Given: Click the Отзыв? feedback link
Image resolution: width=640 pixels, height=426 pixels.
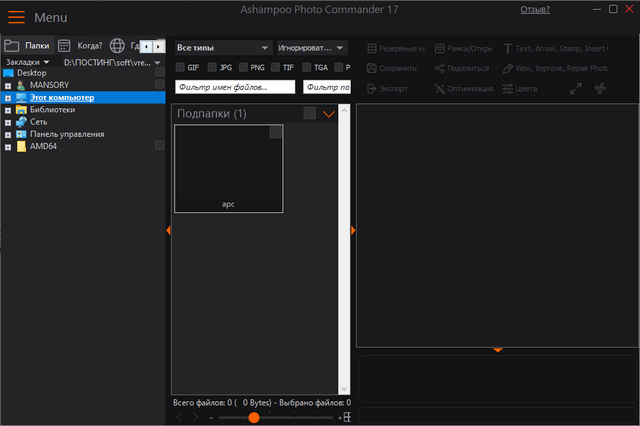Looking at the screenshot, I should pos(534,10).
